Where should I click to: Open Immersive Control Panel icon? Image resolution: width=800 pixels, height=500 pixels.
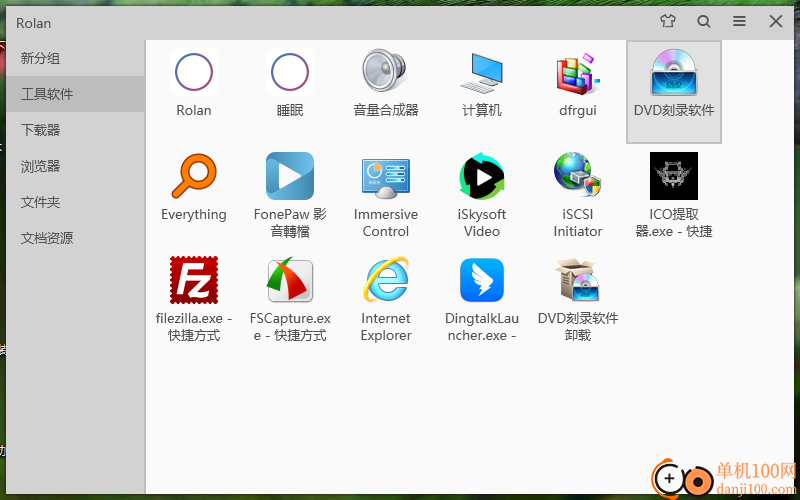click(x=386, y=177)
